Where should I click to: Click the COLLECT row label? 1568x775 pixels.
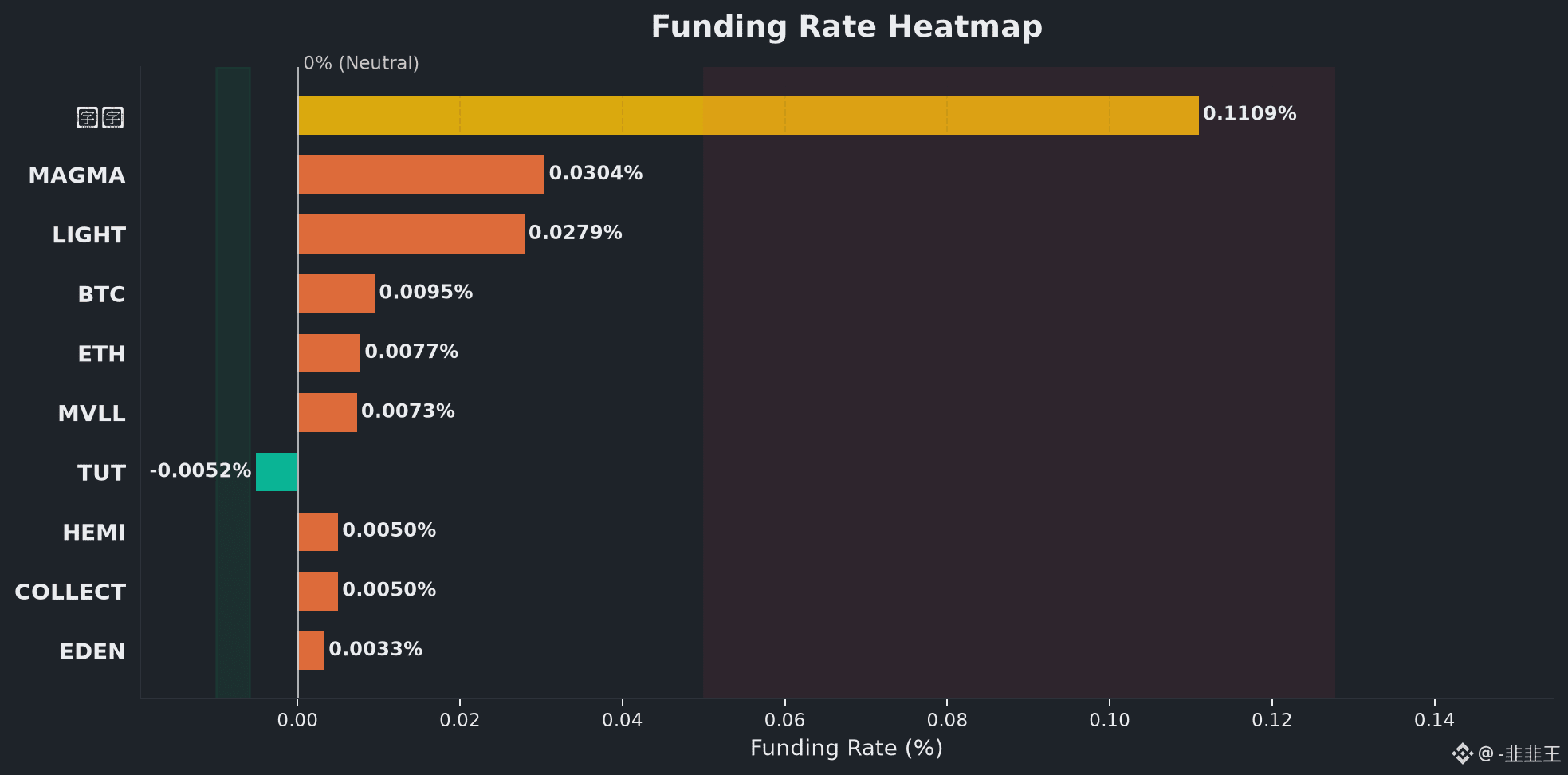pyautogui.click(x=70, y=592)
